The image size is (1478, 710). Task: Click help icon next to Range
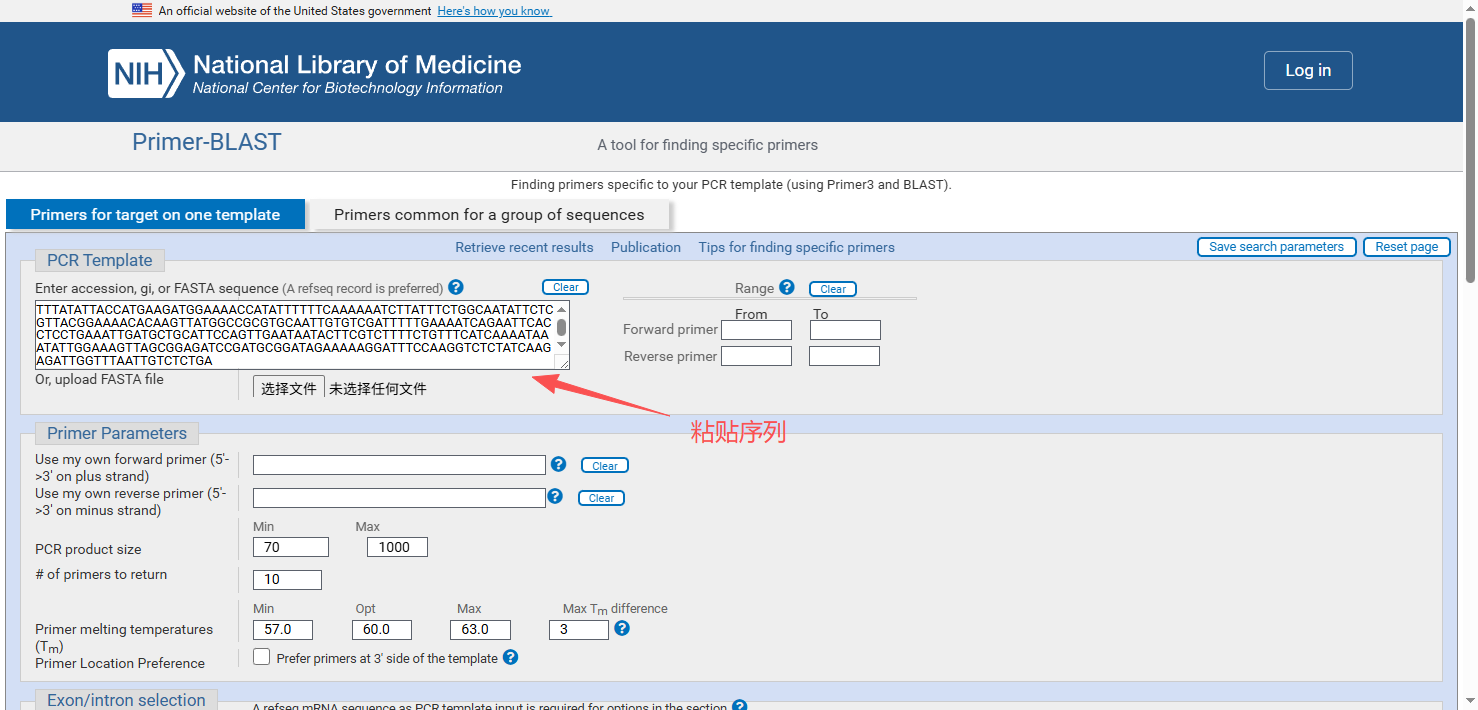pyautogui.click(x=787, y=287)
